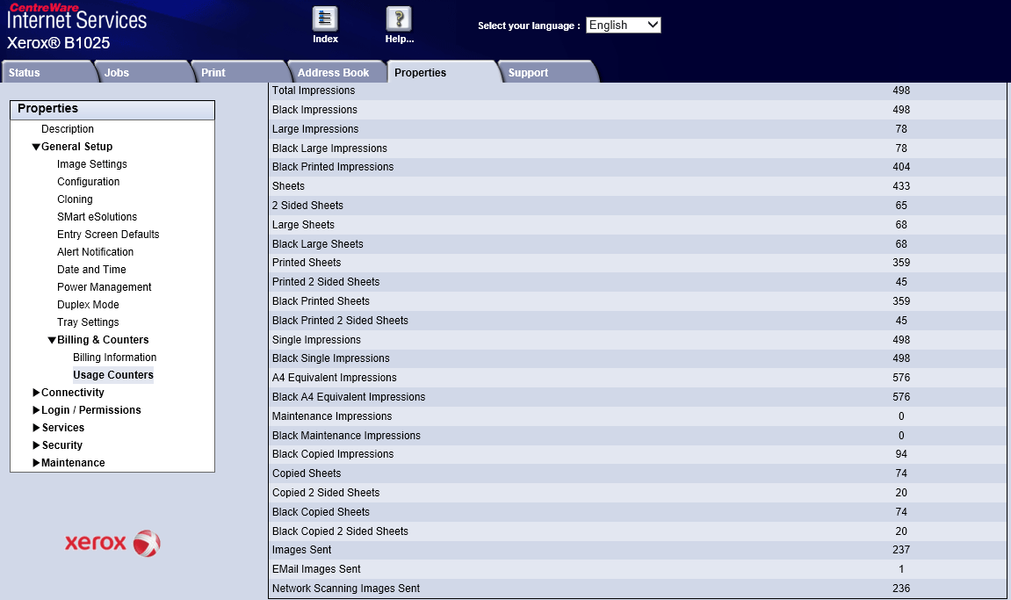The height and width of the screenshot is (600, 1011).
Task: Switch to the Print tab
Action: tap(240, 72)
